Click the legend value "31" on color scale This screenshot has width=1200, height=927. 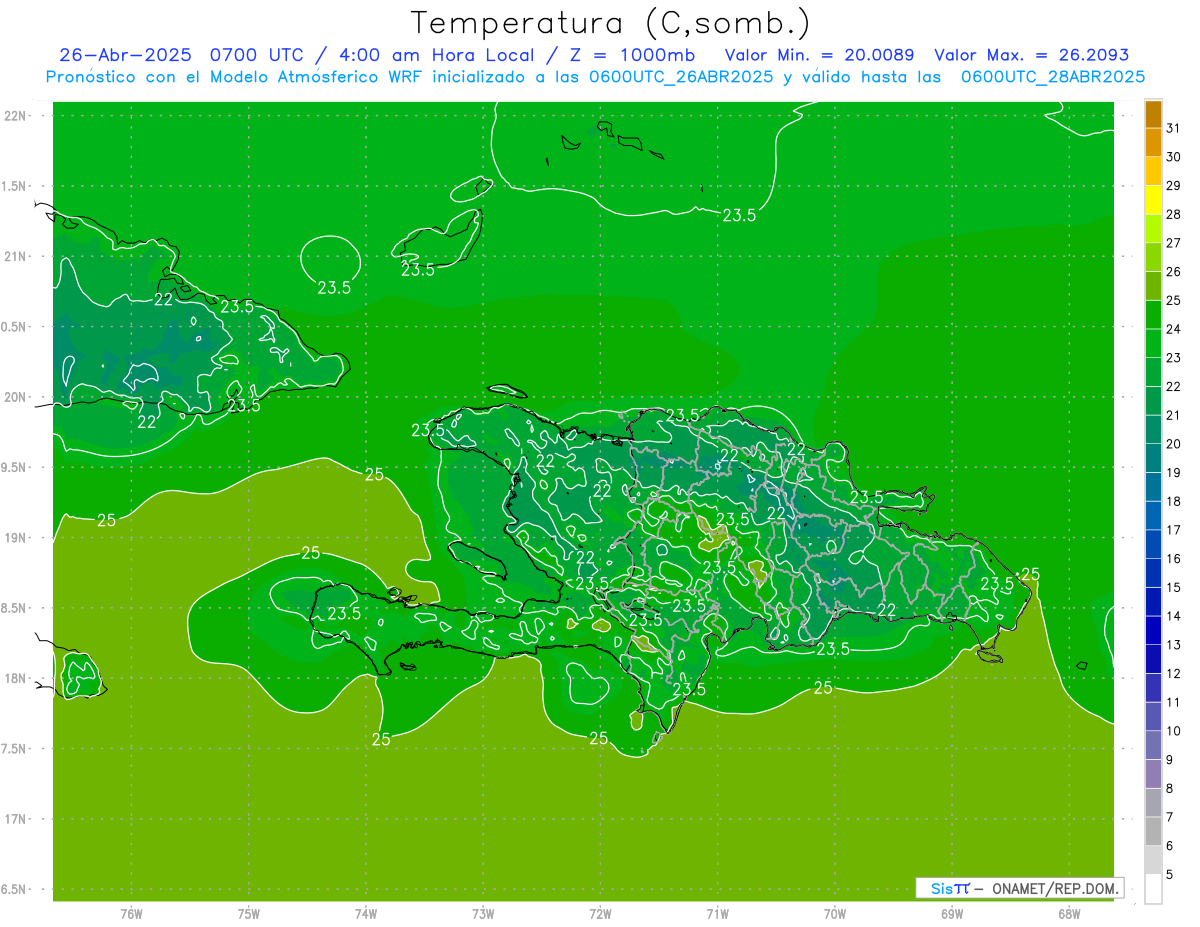point(1174,128)
